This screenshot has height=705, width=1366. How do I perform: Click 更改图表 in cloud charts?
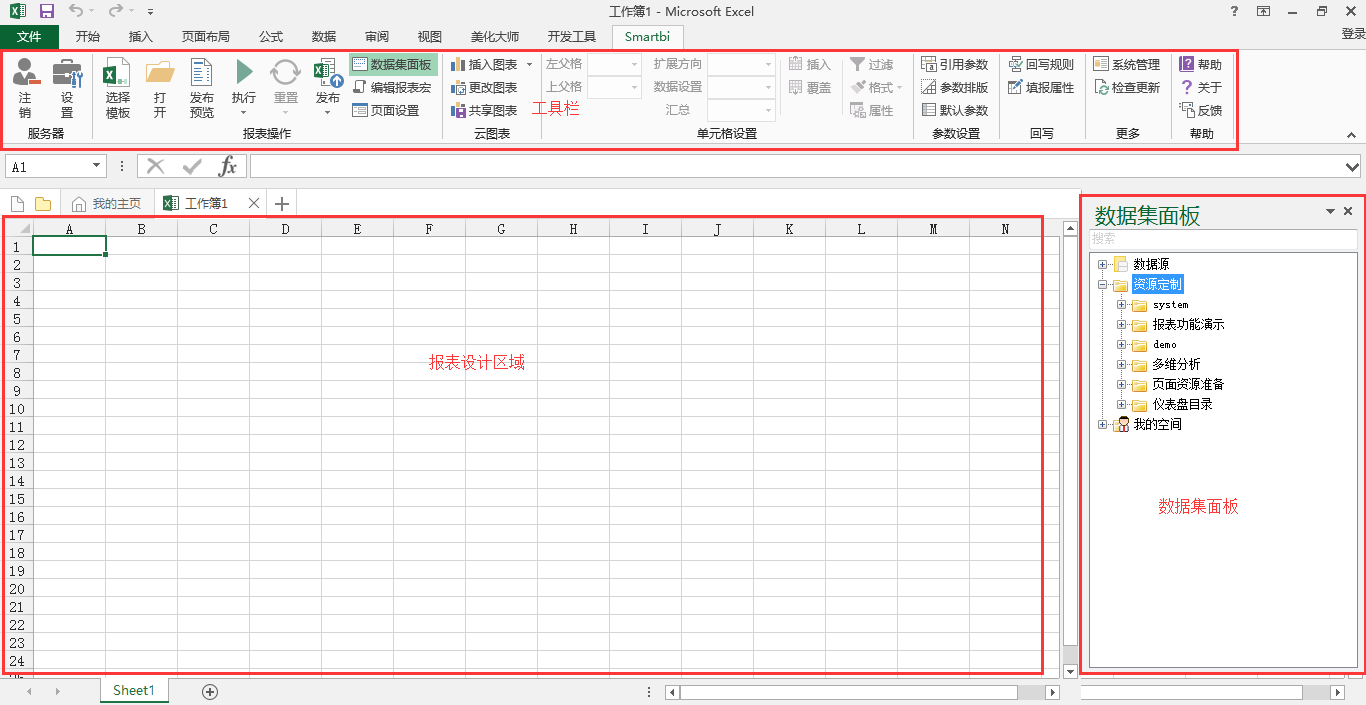[484, 87]
